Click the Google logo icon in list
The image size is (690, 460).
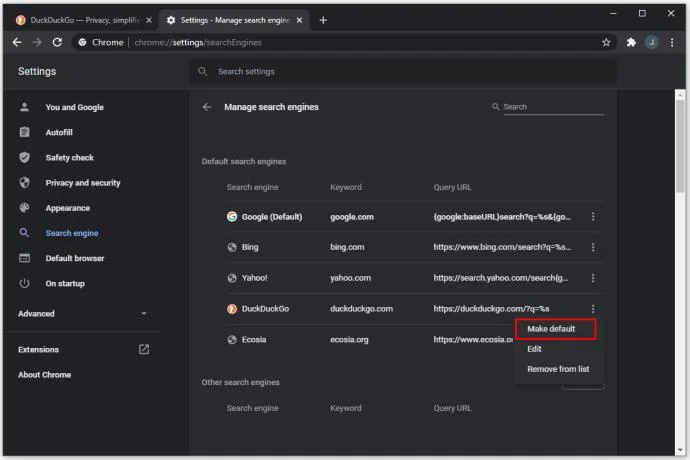[232, 217]
